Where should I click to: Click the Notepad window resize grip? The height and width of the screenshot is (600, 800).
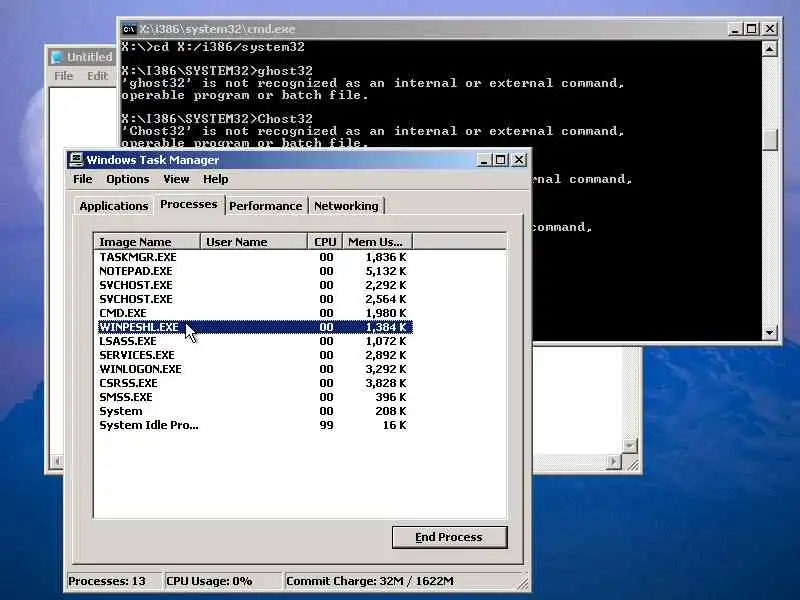pyautogui.click(x=632, y=464)
